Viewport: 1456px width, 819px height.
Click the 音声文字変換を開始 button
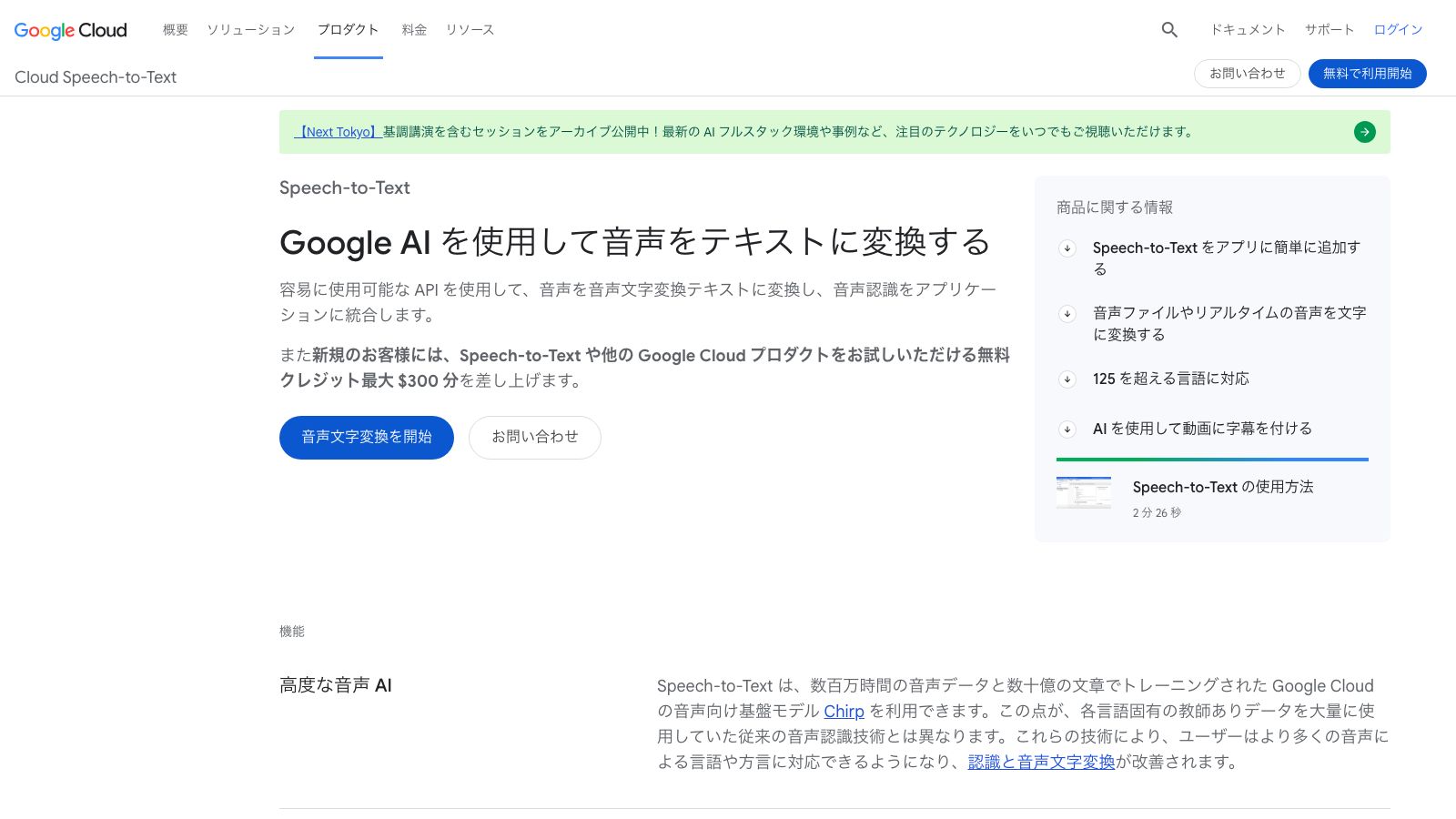point(367,438)
